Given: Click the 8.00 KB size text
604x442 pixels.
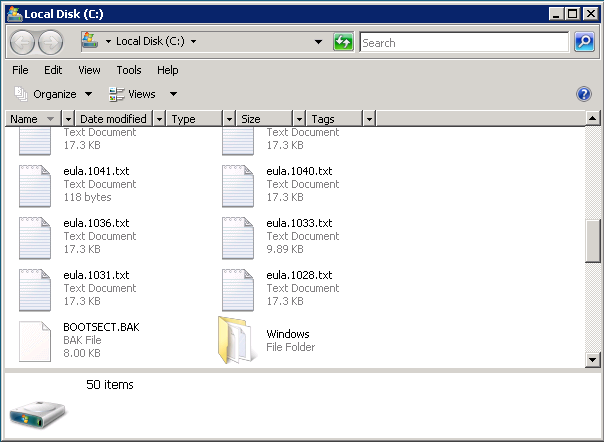Looking at the screenshot, I should tap(82, 353).
